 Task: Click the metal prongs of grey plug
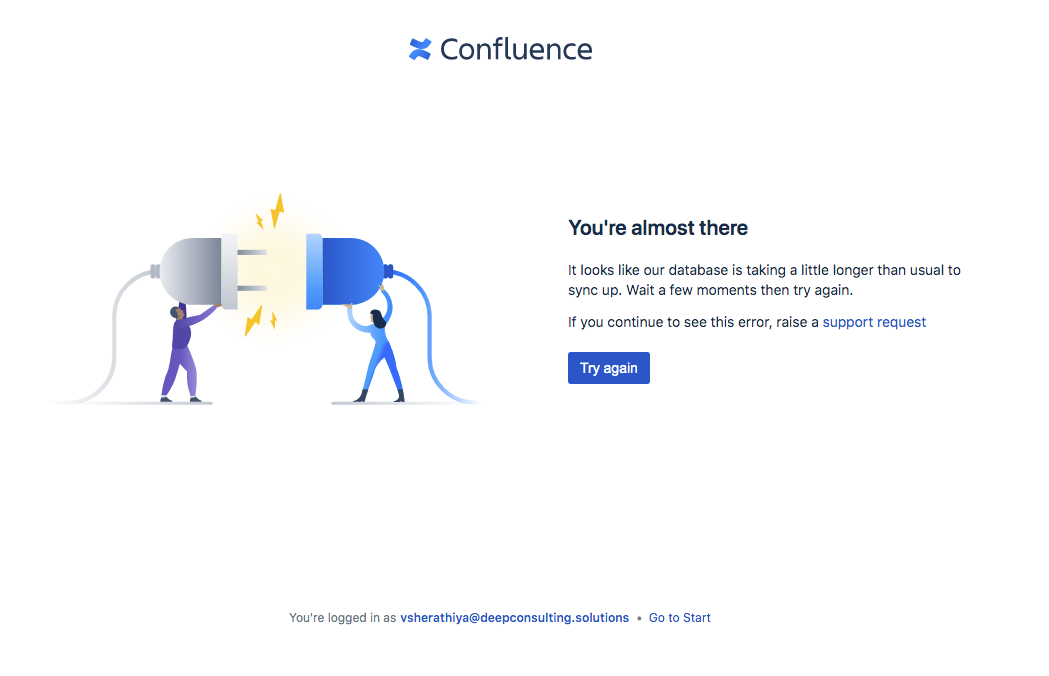(x=252, y=270)
